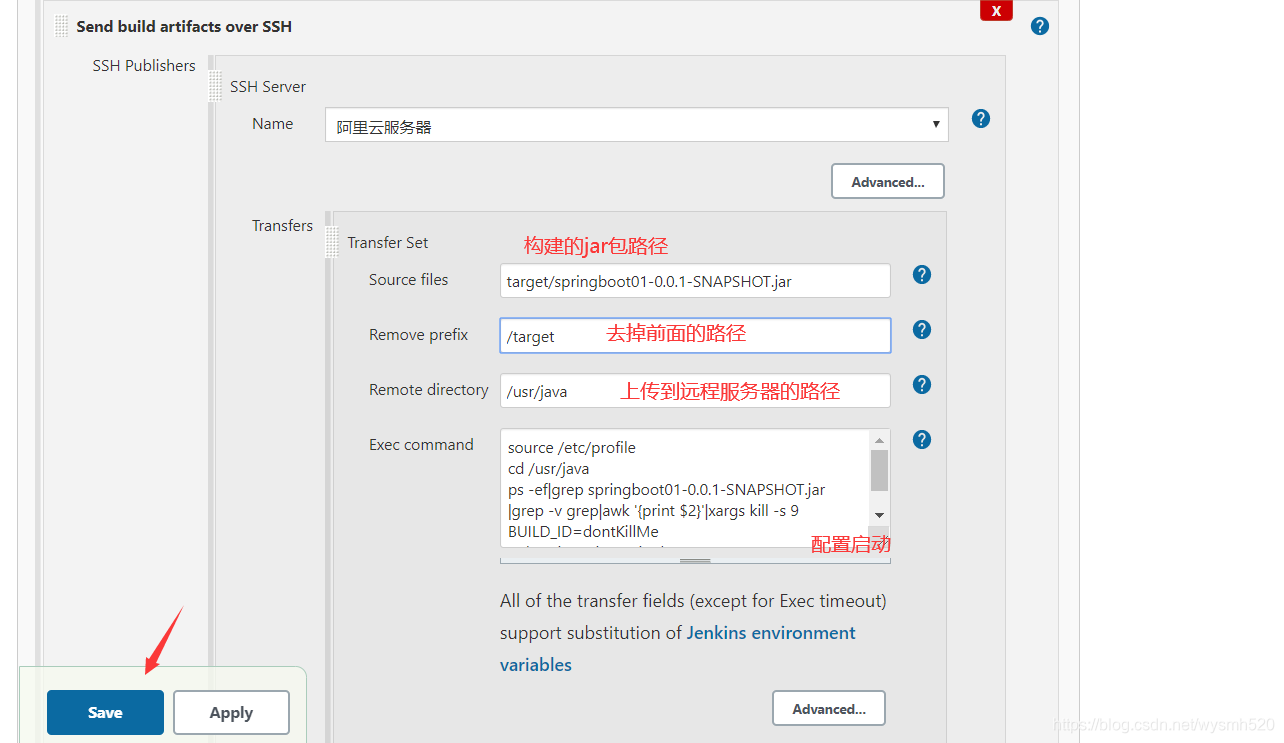Grab drag handle of Send build artifacts section
The height and width of the screenshot is (743, 1284).
click(62, 26)
